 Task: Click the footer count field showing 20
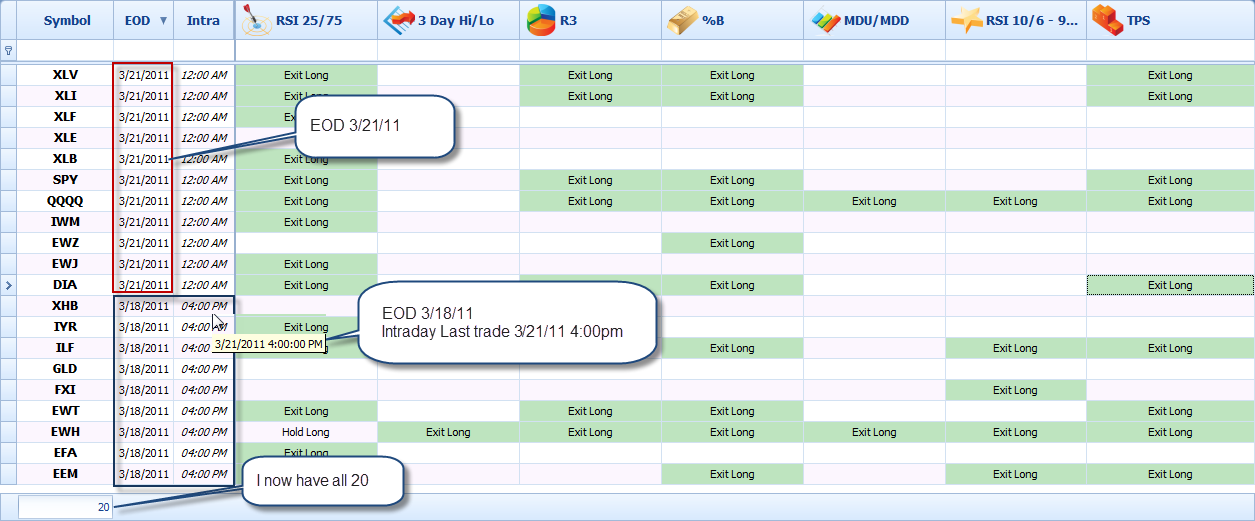[x=65, y=507]
